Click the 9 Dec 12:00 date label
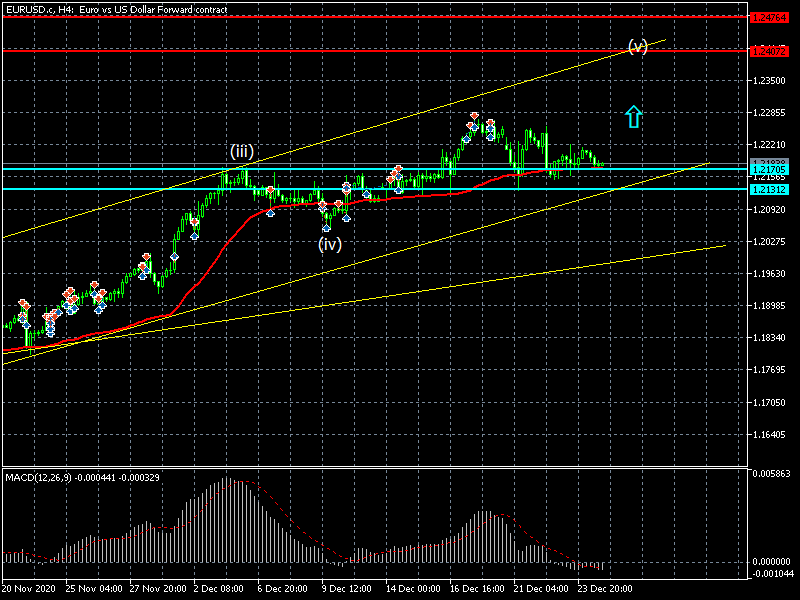The width and height of the screenshot is (800, 600). coord(346,588)
